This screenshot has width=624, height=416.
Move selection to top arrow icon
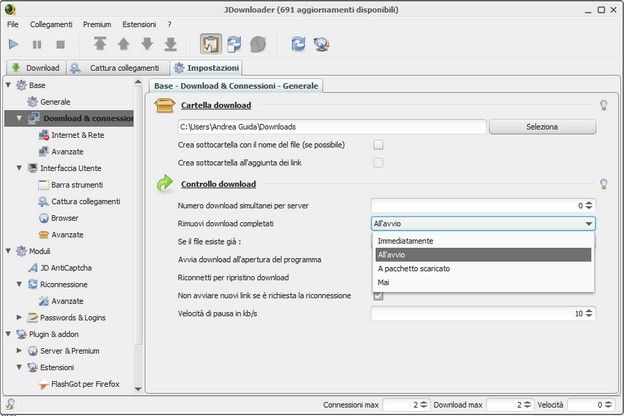coord(100,44)
